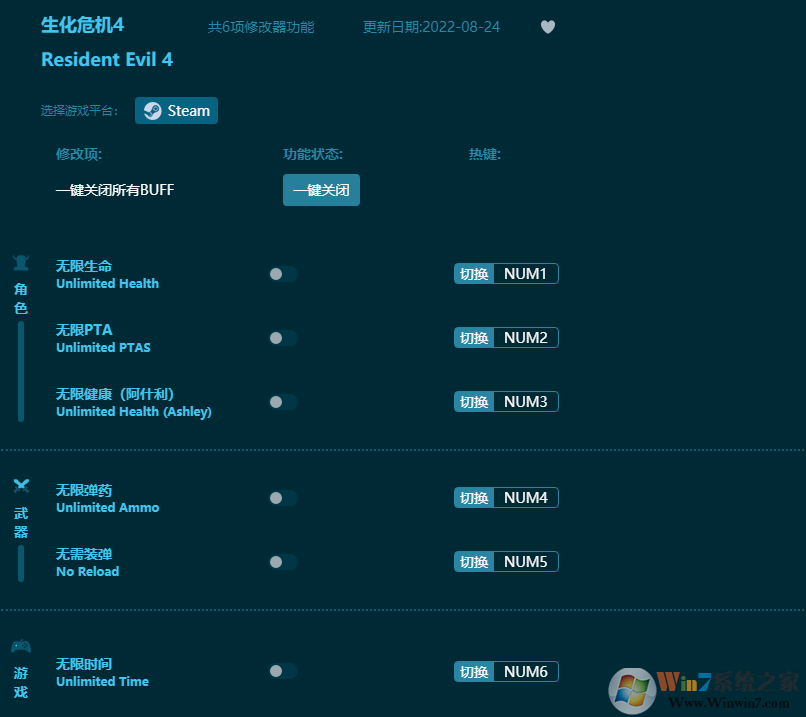
Task: Click 切换 button for NUM1 hotkey
Action: [x=474, y=274]
